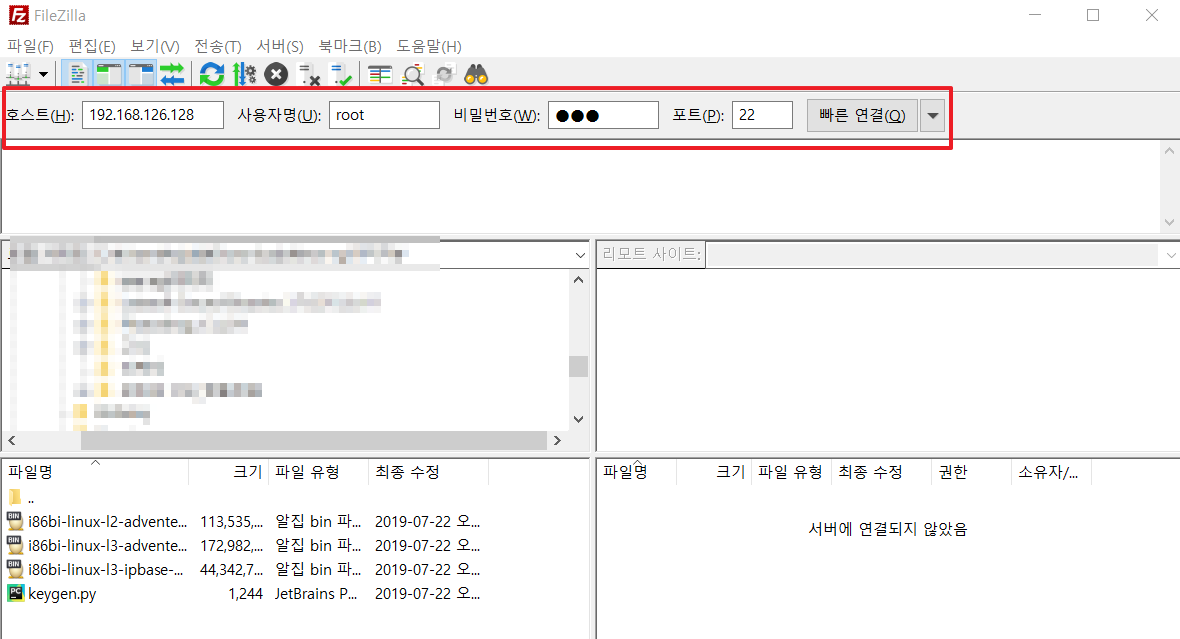Image resolution: width=1180 pixels, height=639 pixels.
Task: Open the 서버(S) menu
Action: (279, 47)
